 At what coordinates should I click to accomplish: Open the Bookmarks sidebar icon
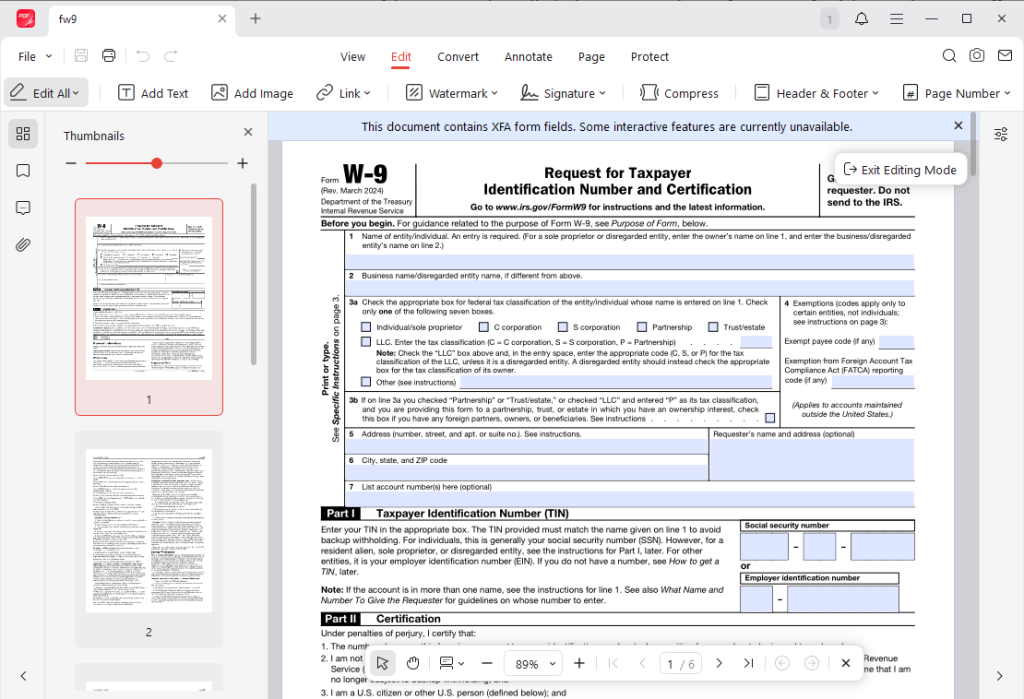pyautogui.click(x=23, y=171)
